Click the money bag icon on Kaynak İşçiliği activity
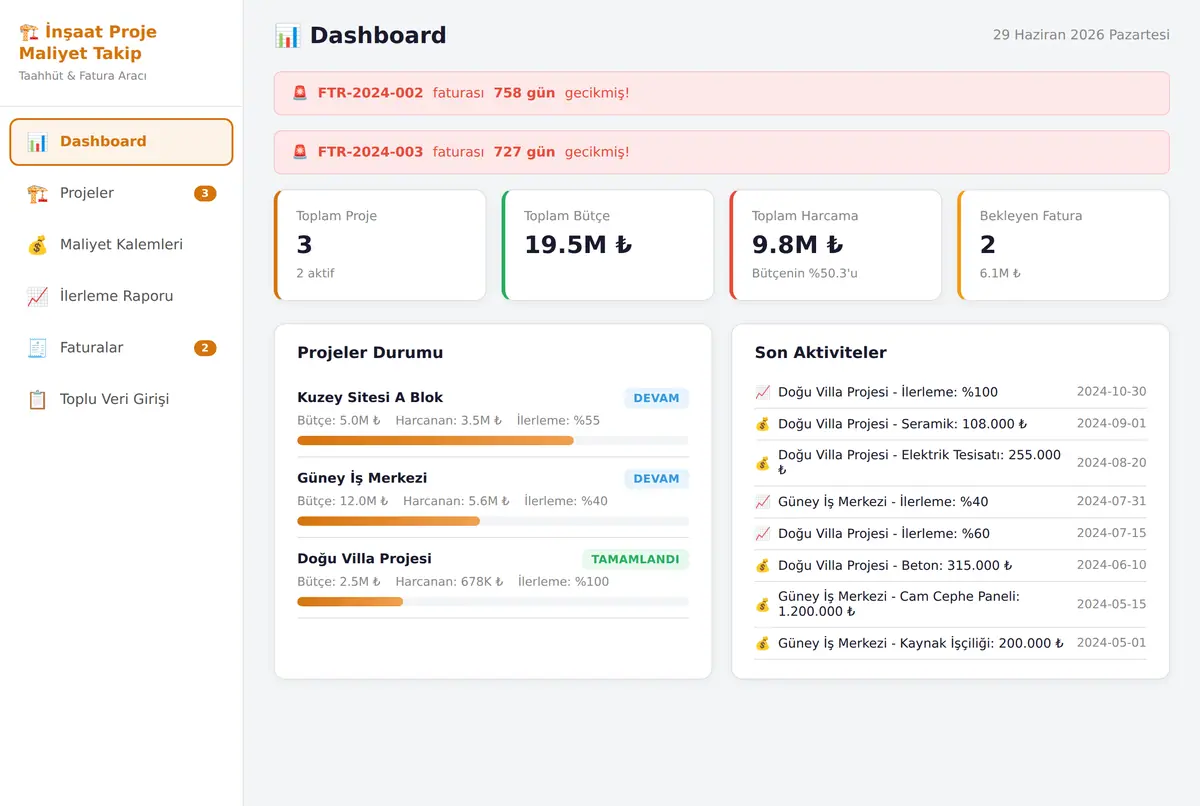This screenshot has width=1200, height=806. point(763,644)
